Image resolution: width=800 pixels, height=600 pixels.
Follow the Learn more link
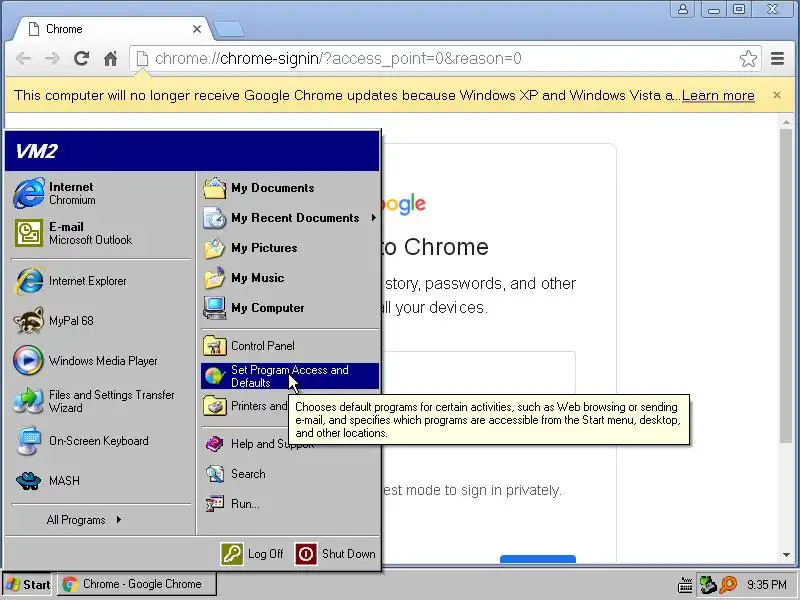718,95
